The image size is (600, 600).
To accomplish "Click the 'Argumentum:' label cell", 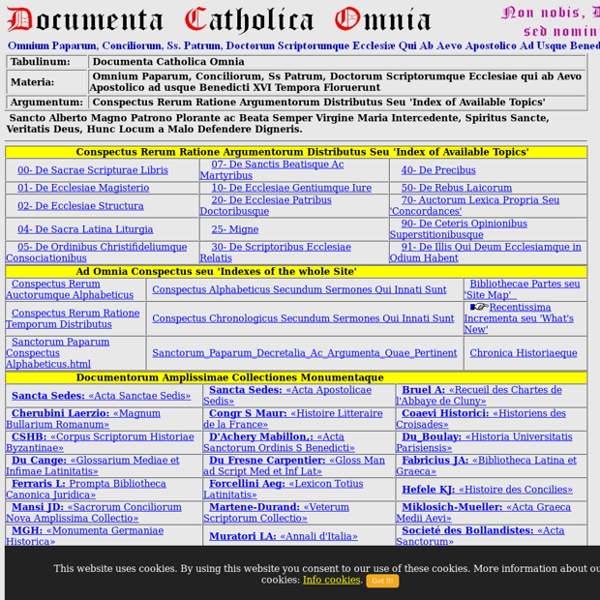I will (x=47, y=102).
